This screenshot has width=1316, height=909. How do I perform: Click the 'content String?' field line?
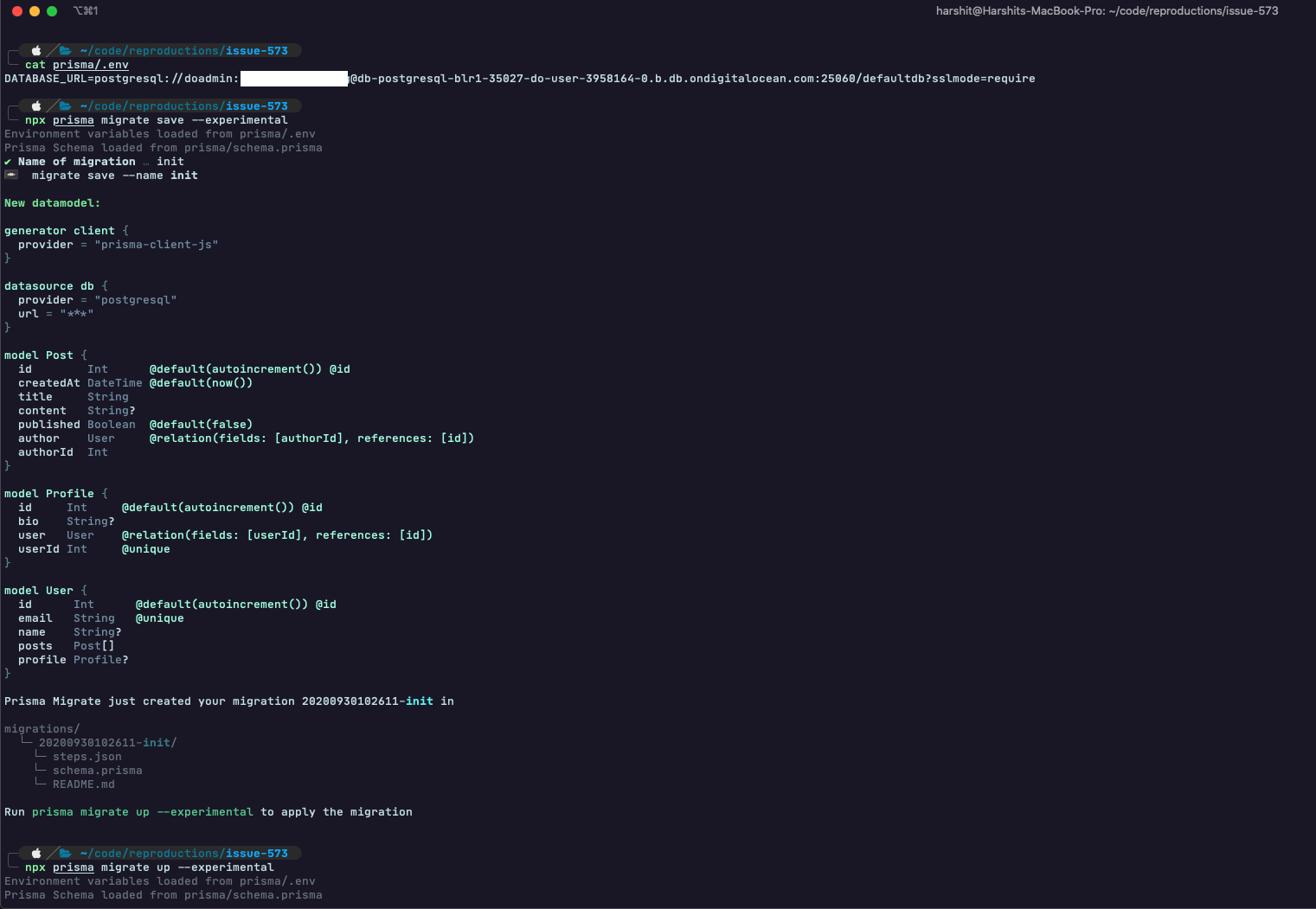click(76, 411)
